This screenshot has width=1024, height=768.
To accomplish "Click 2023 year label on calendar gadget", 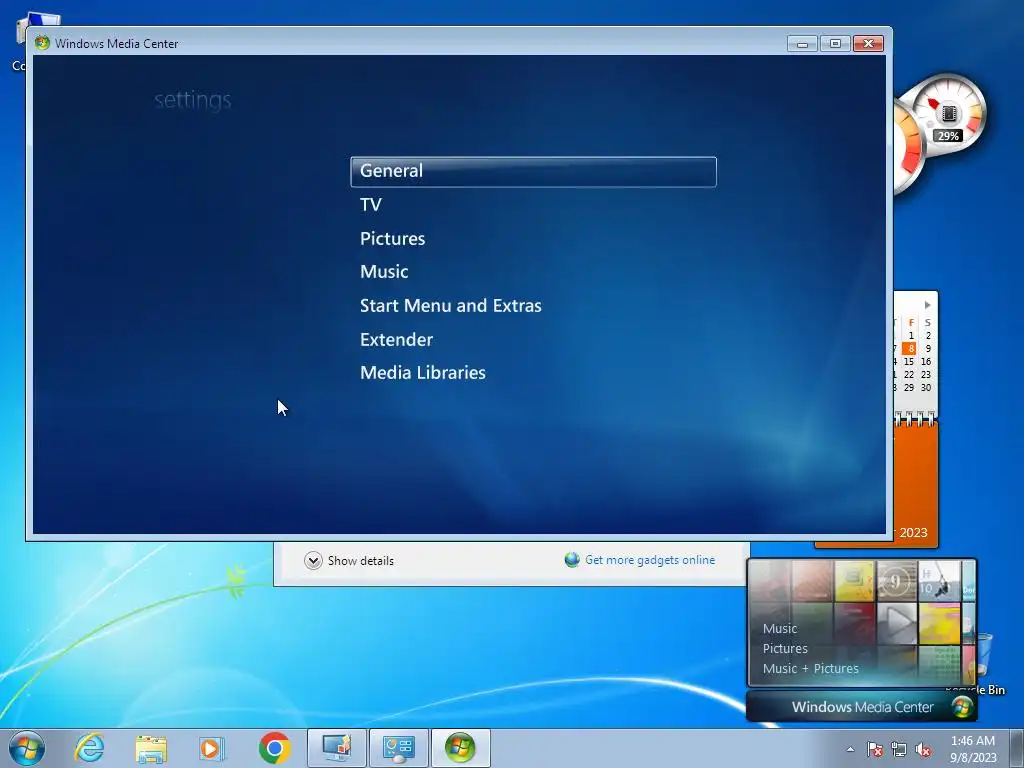I will (913, 532).
